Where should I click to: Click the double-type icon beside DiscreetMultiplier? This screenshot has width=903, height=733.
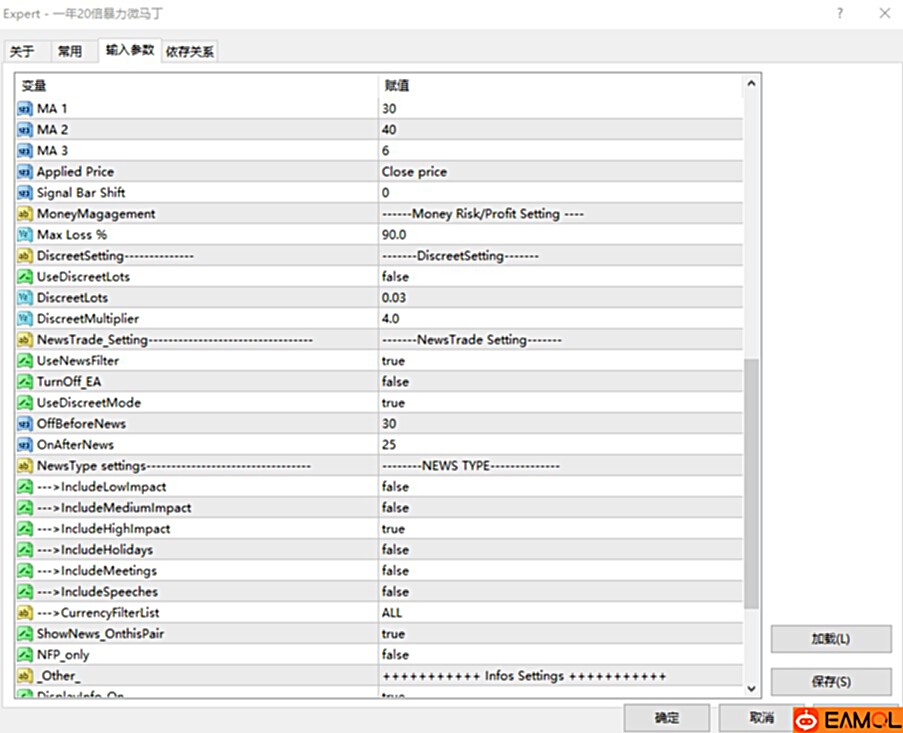[x=25, y=319]
